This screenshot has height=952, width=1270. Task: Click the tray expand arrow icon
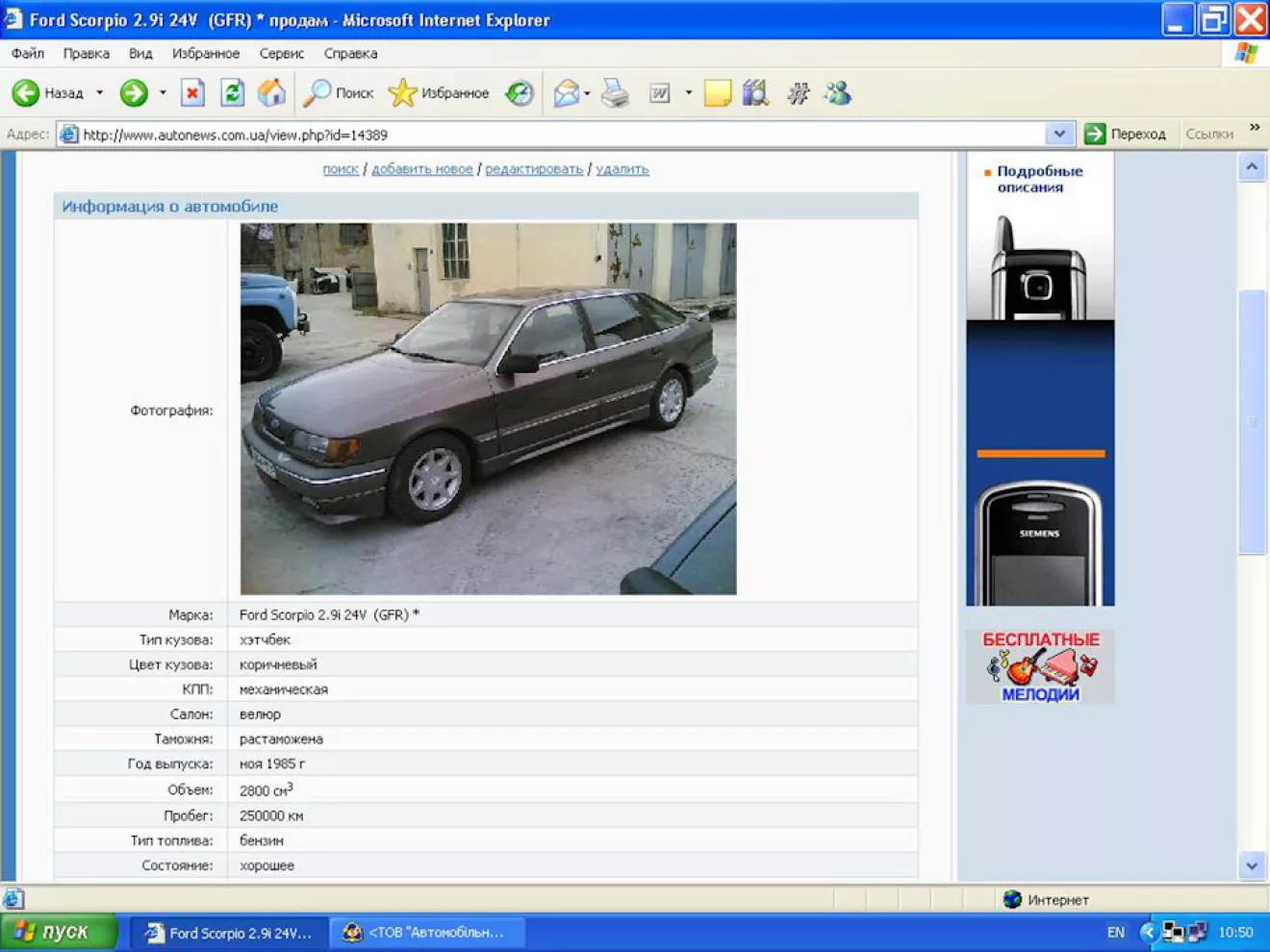pyautogui.click(x=1147, y=932)
